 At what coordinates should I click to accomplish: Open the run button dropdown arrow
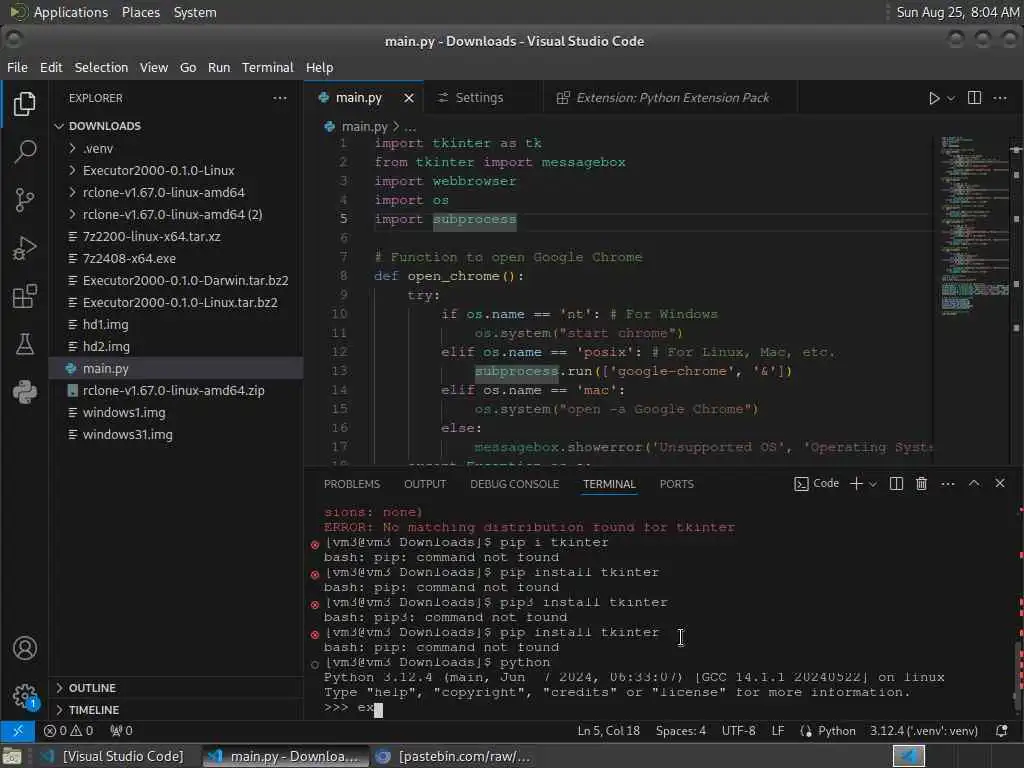(x=951, y=98)
